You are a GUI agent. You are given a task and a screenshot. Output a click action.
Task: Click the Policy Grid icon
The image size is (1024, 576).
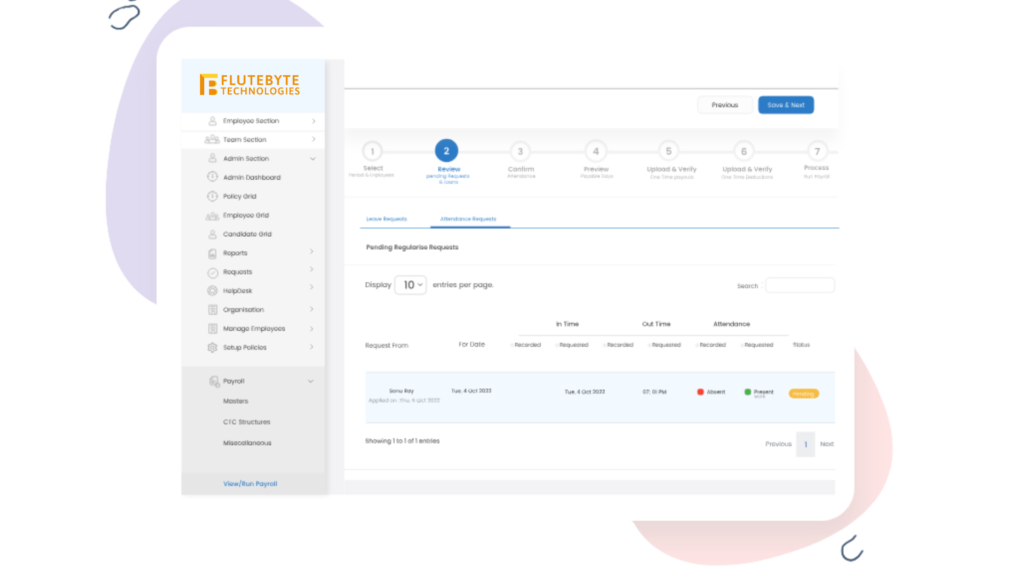click(212, 196)
